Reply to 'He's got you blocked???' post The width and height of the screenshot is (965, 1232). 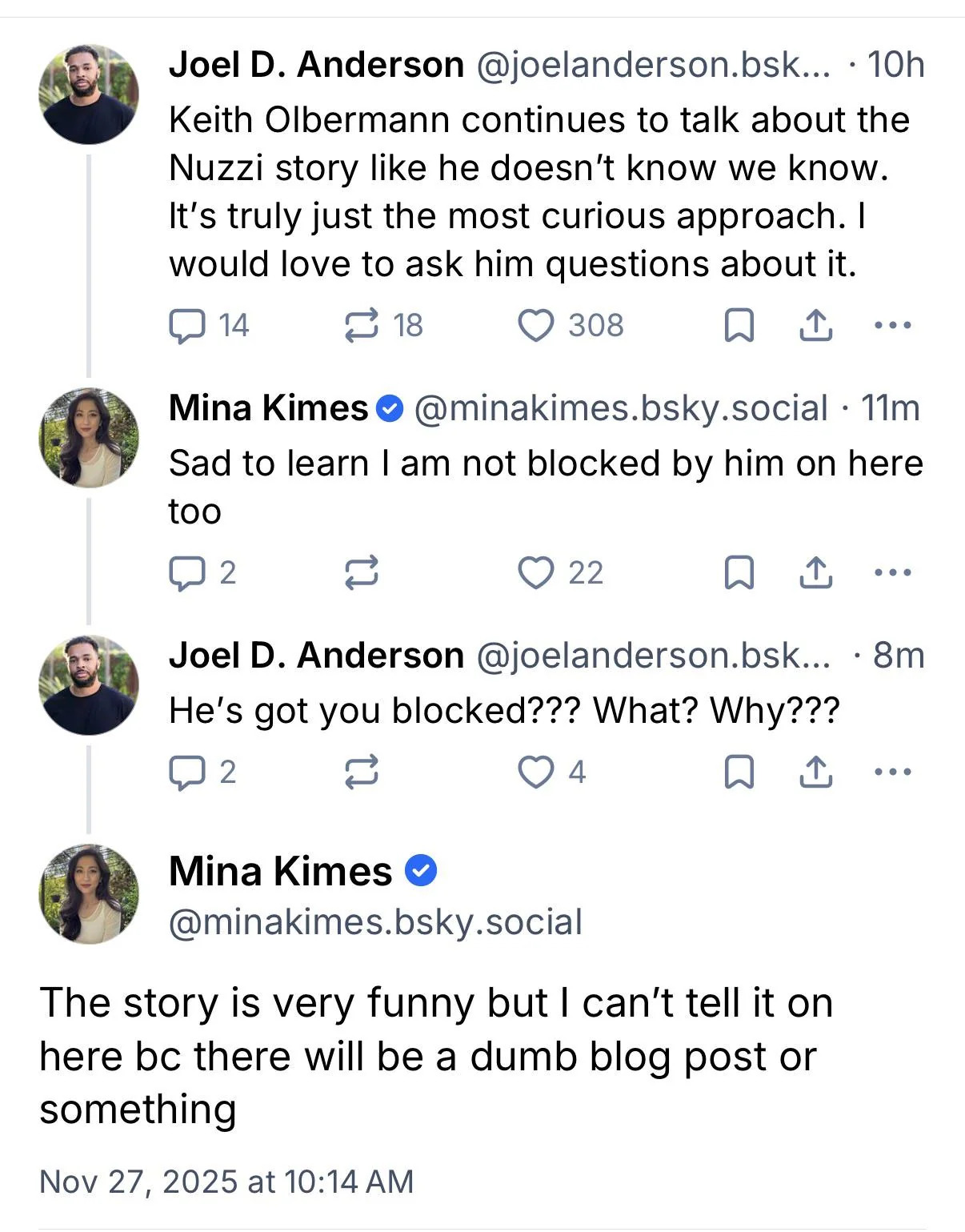pos(186,773)
